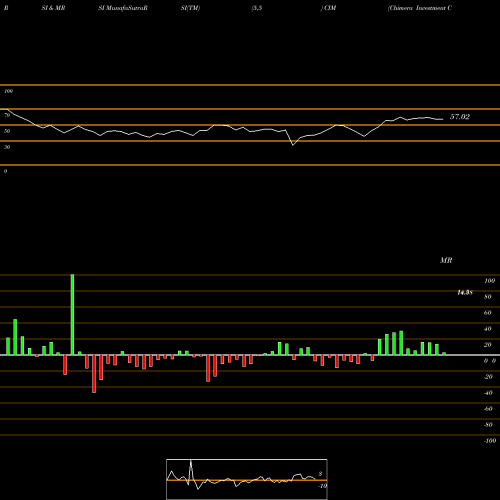Screen dimensions: 500x500
Task: Click the 0 label on the RSI axis
Action: 5,171
